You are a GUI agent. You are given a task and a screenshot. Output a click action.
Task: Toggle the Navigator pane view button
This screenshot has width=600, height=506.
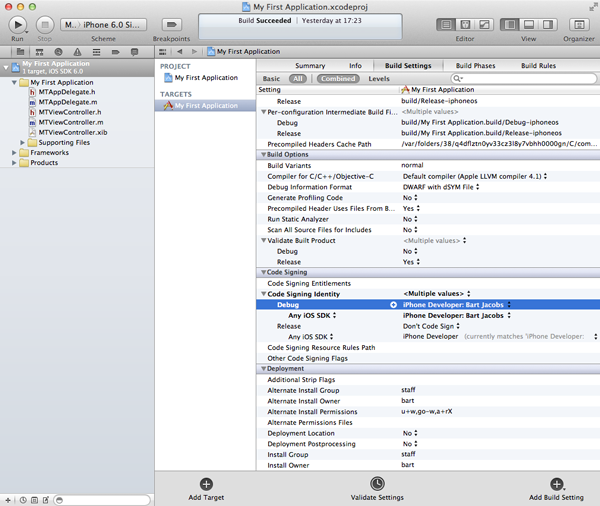510,25
